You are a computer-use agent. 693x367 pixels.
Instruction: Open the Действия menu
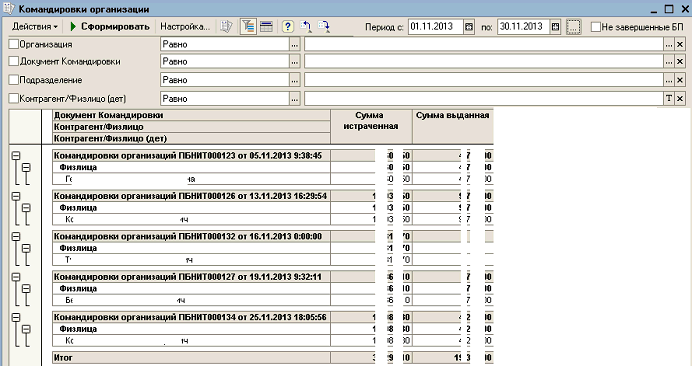pyautogui.click(x=34, y=27)
